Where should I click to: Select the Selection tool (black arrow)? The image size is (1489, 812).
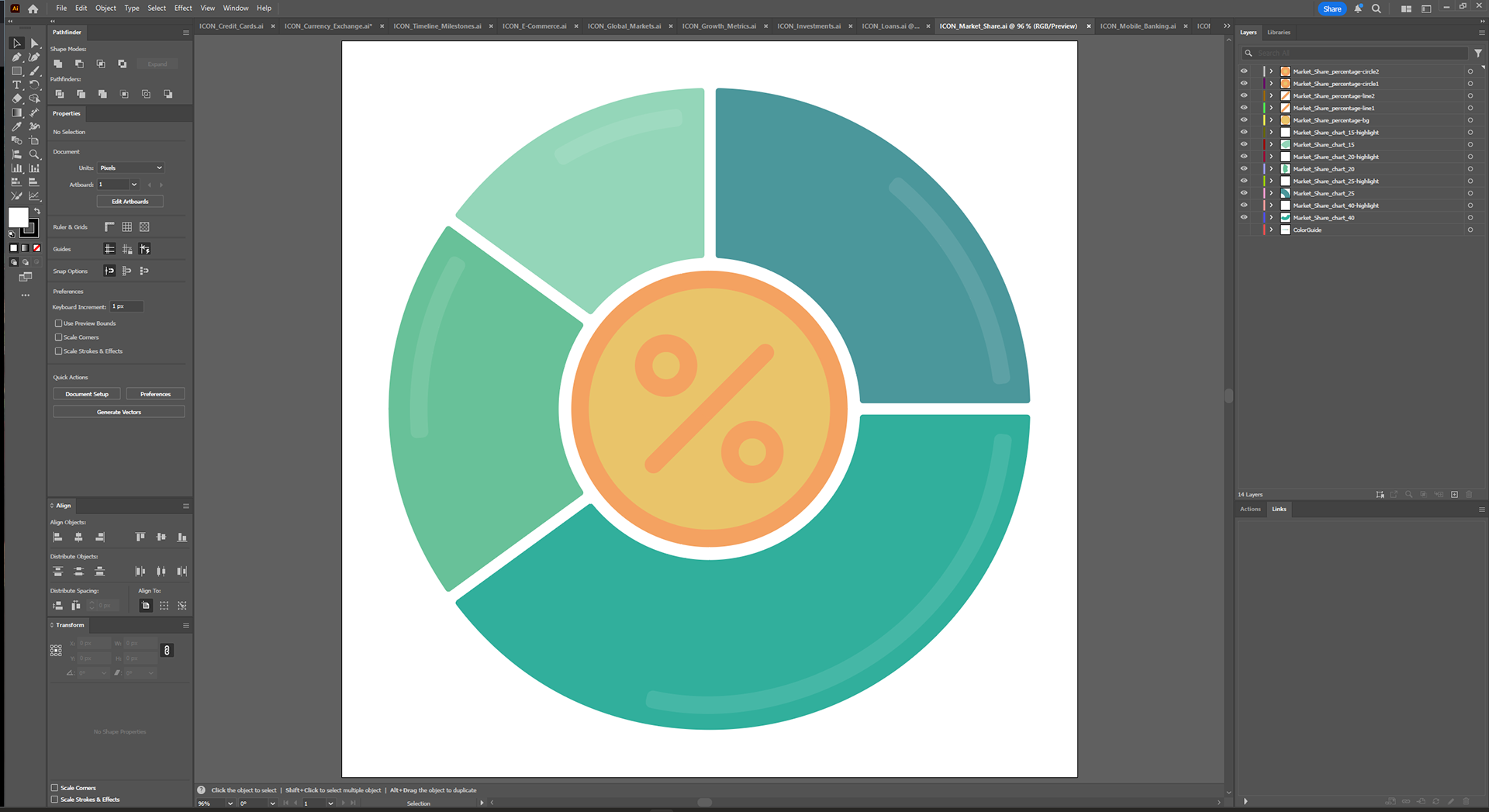[16, 43]
